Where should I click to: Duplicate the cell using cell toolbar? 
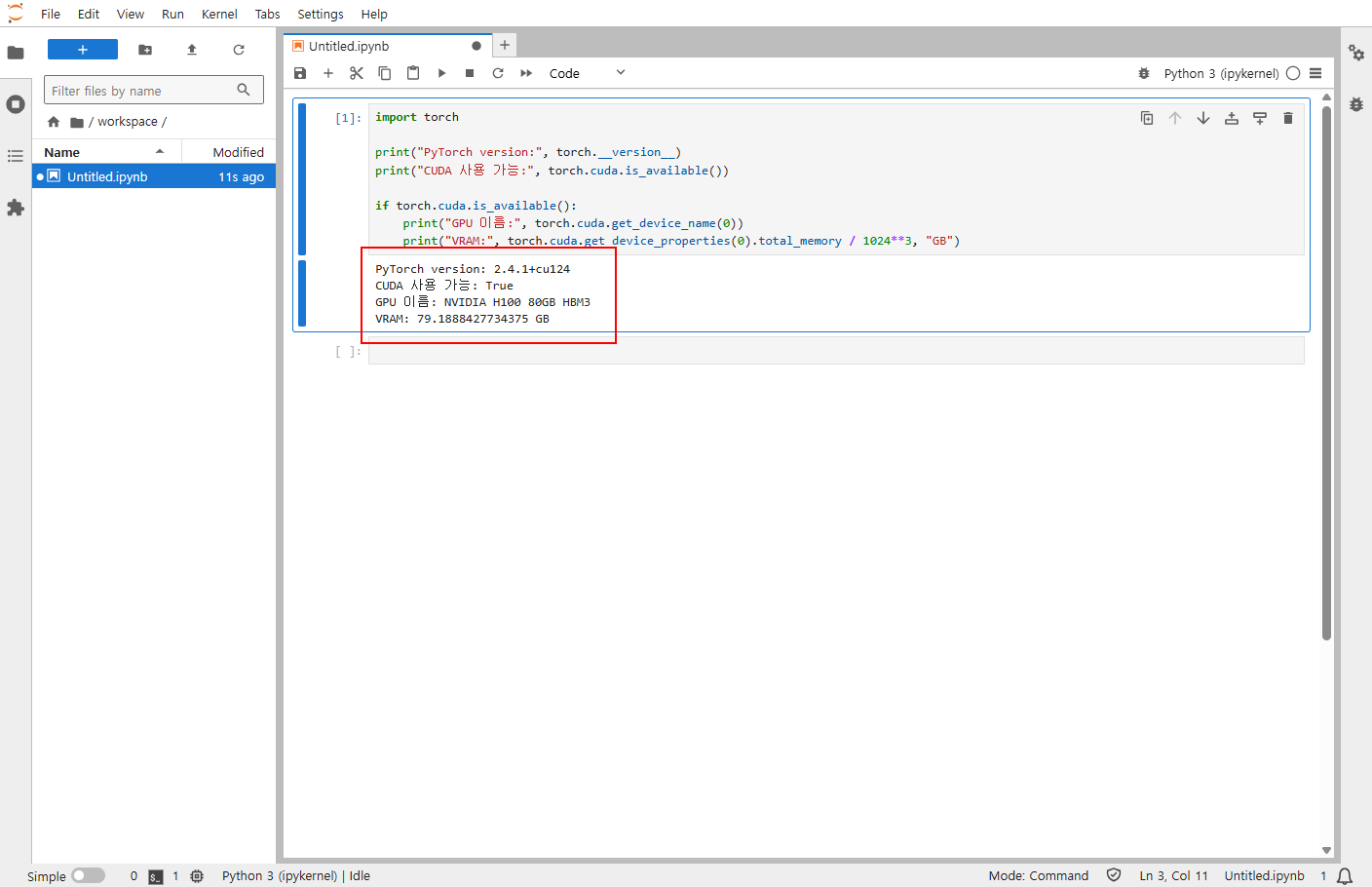1147,118
